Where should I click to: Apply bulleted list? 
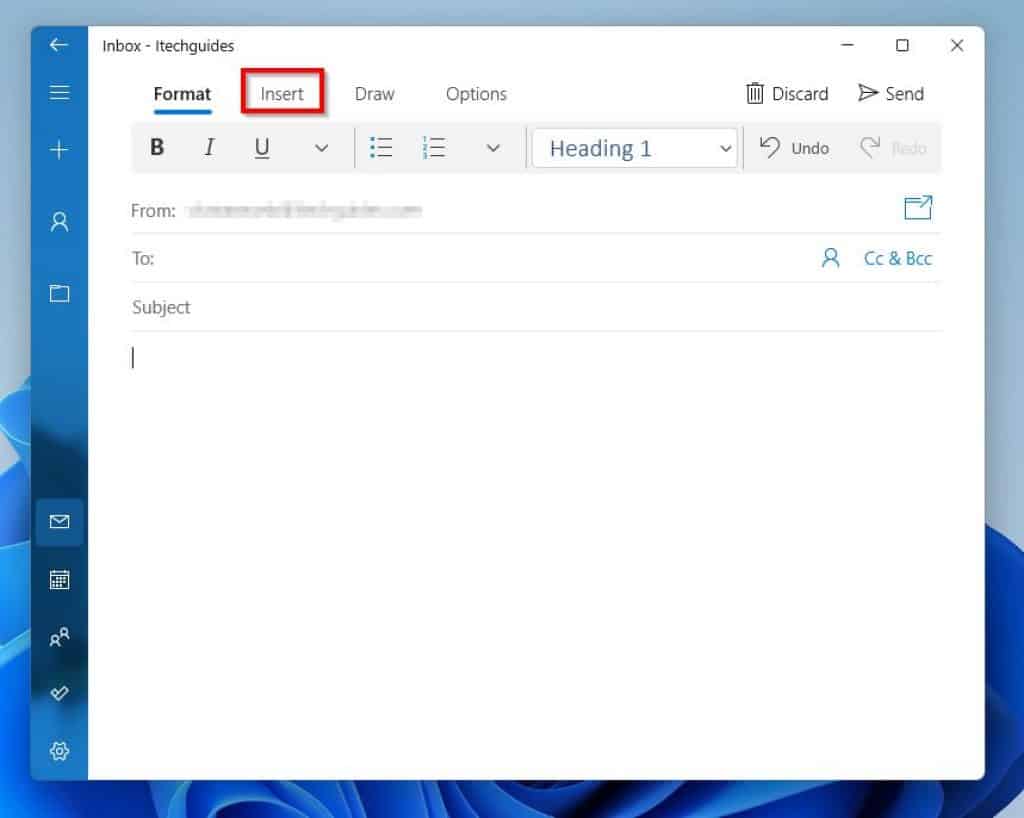pos(381,148)
